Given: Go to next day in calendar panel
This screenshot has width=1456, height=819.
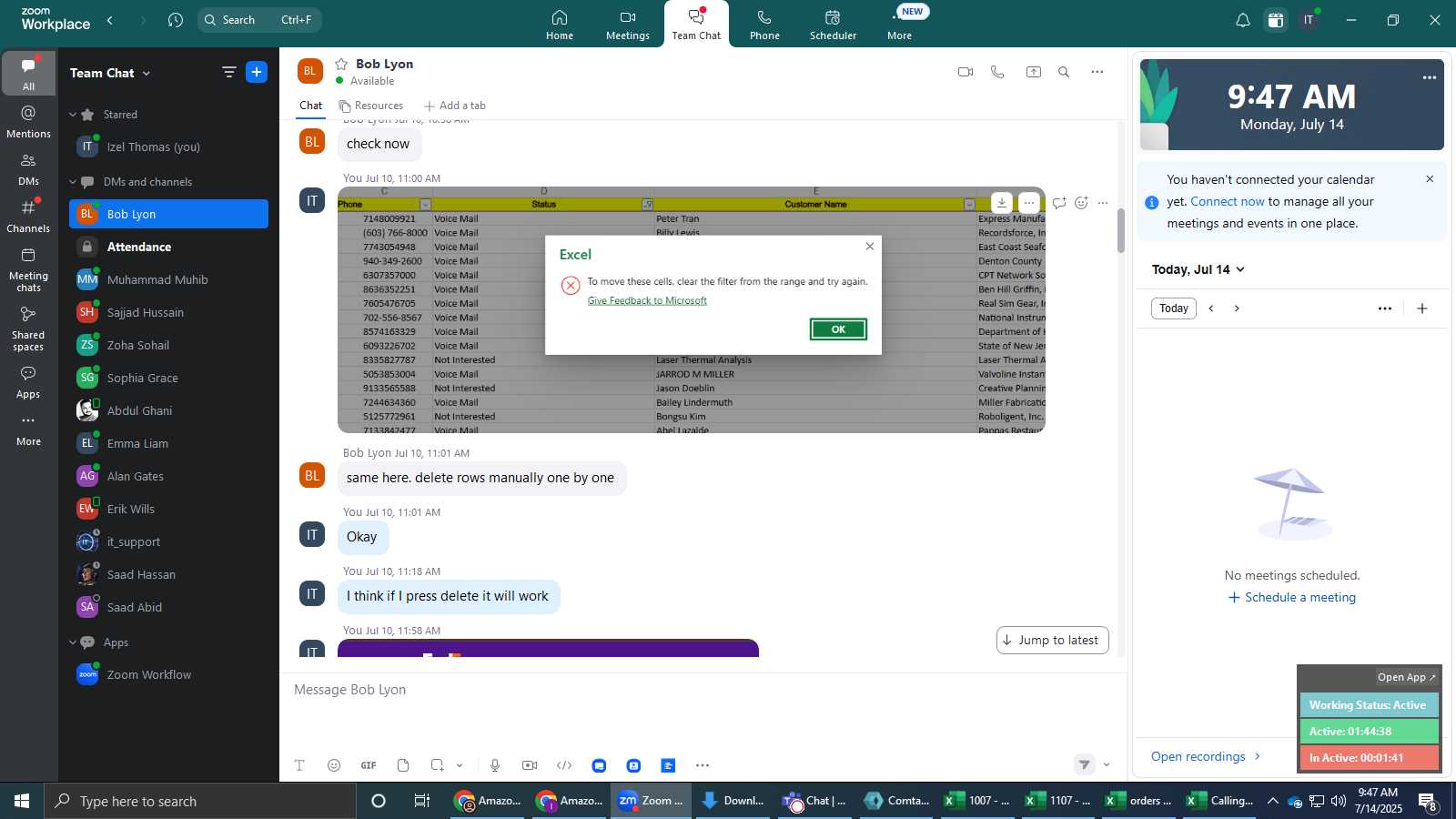Looking at the screenshot, I should click(x=1237, y=308).
